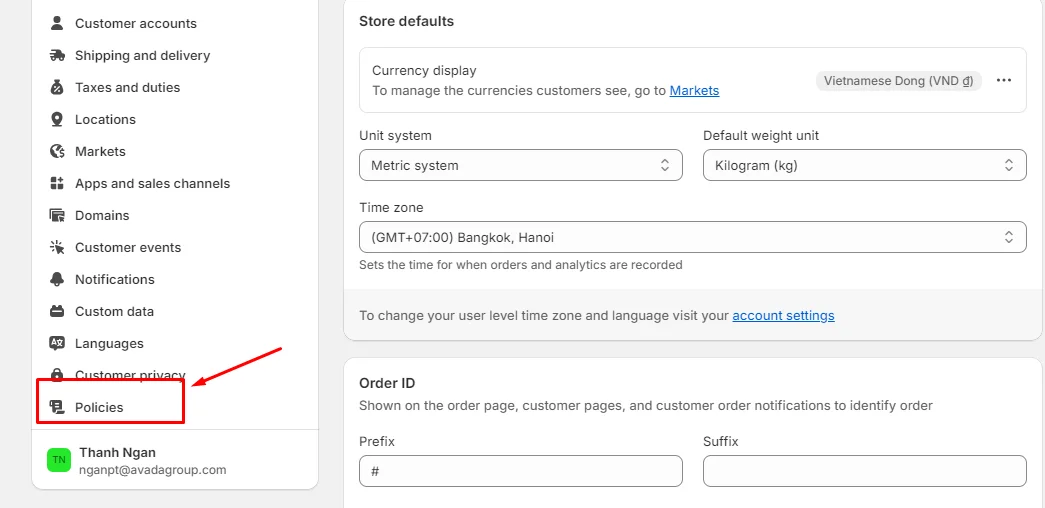Open the account settings link
The height and width of the screenshot is (508, 1045).
tap(783, 315)
